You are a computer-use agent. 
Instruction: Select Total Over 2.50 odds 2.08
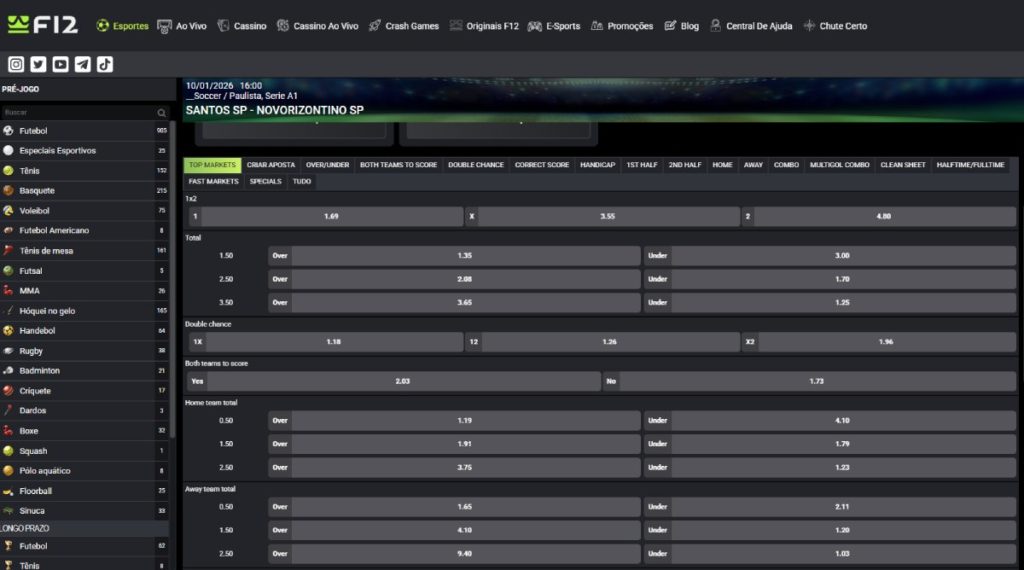coord(455,279)
